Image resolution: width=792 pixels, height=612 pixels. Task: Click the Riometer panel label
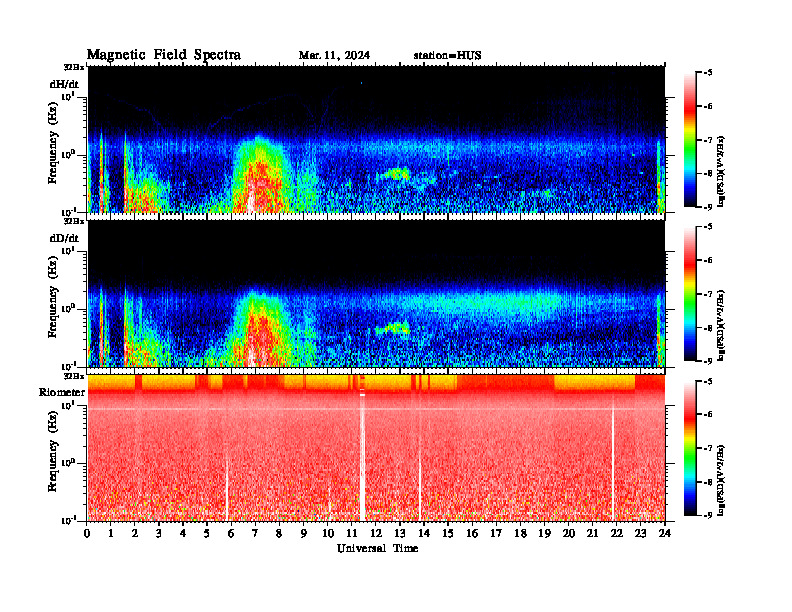point(62,392)
